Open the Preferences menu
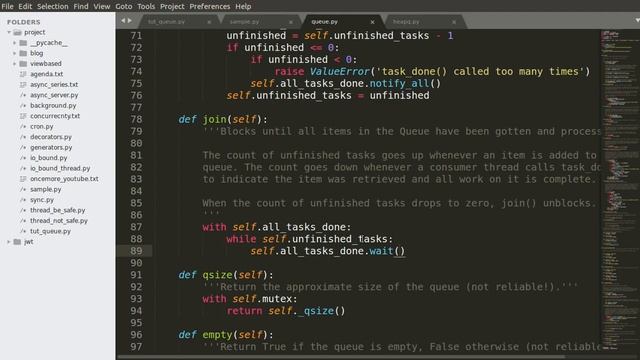The height and width of the screenshot is (360, 640). coord(210,6)
